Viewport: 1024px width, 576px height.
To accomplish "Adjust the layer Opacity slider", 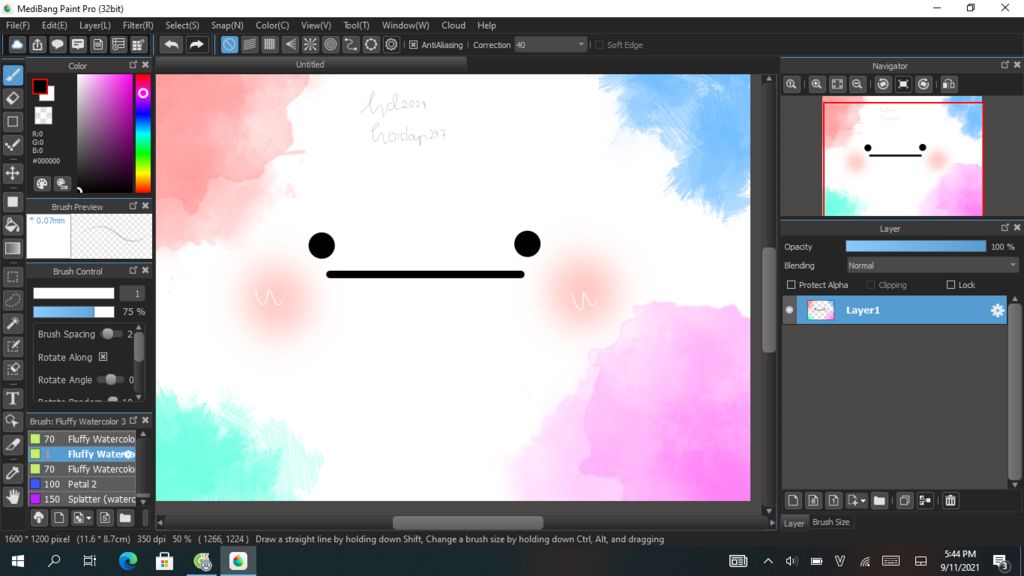I will point(916,246).
